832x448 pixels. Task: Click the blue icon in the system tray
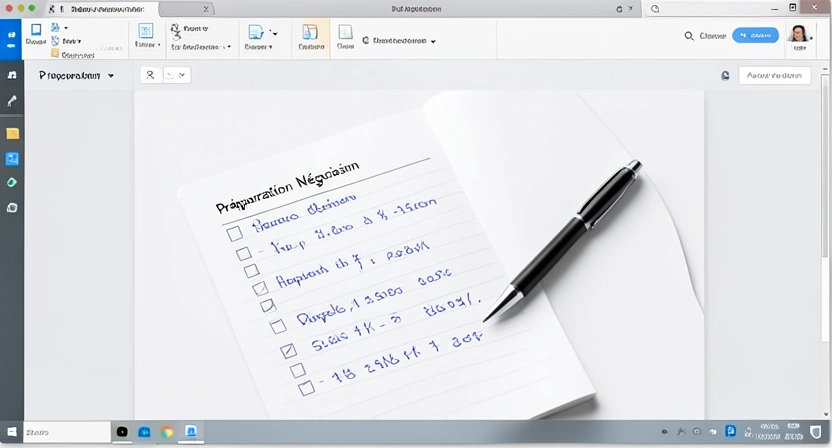731,431
